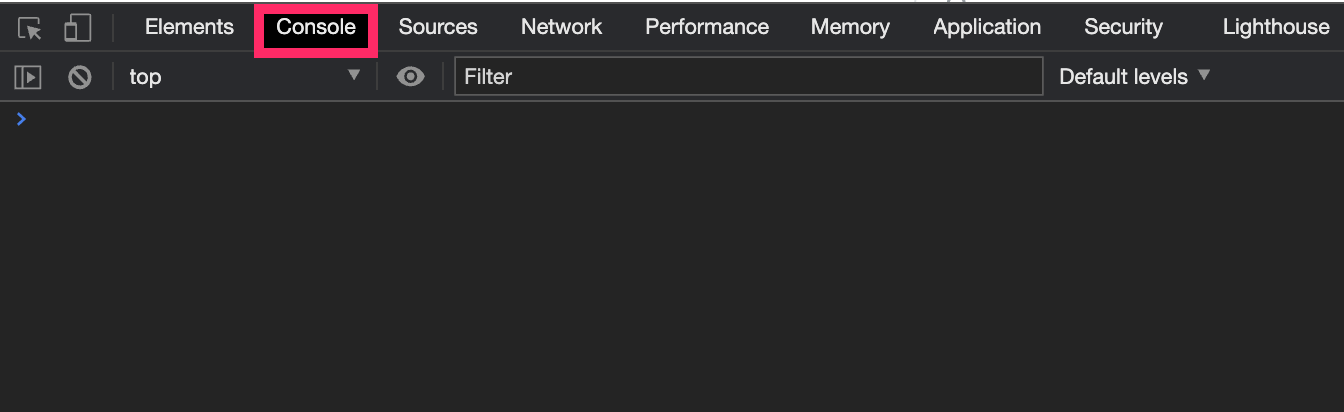Show the console sidebar panel icon
The height and width of the screenshot is (412, 1344).
pos(28,77)
